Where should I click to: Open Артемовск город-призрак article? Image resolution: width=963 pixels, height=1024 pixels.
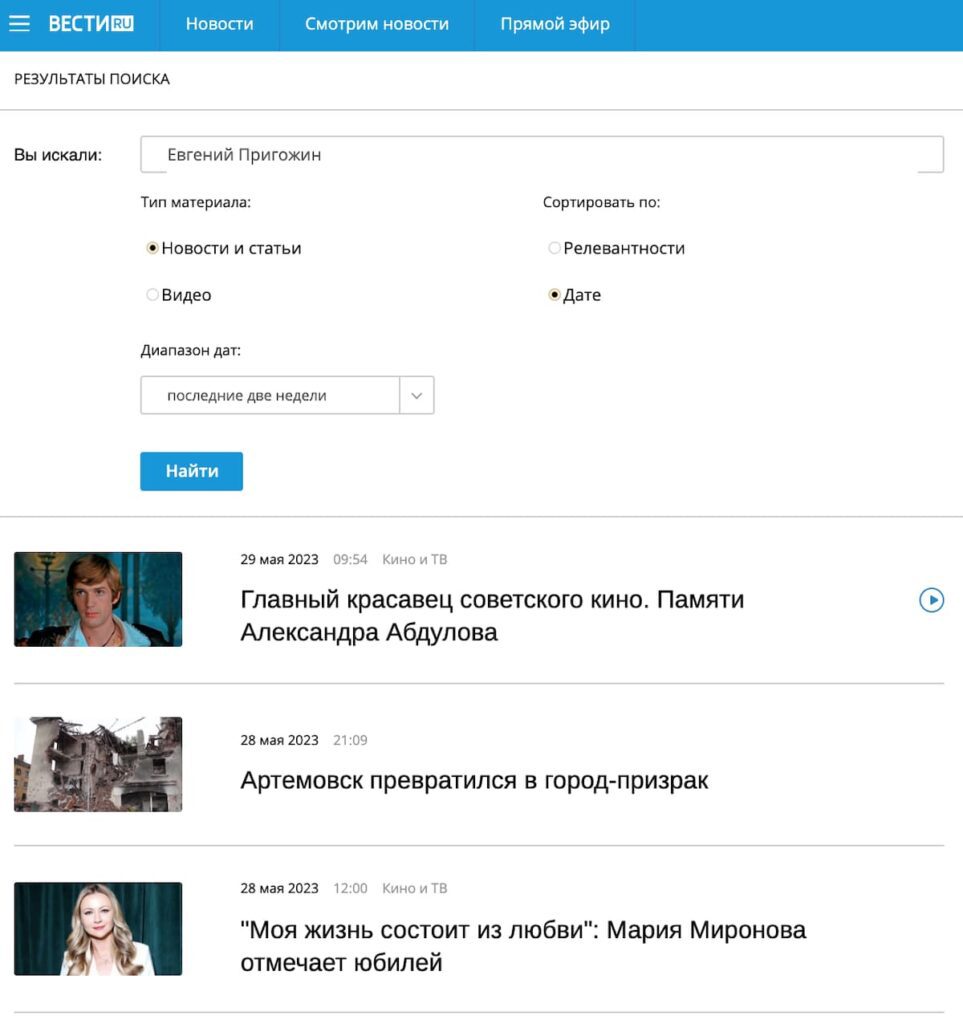tap(474, 781)
